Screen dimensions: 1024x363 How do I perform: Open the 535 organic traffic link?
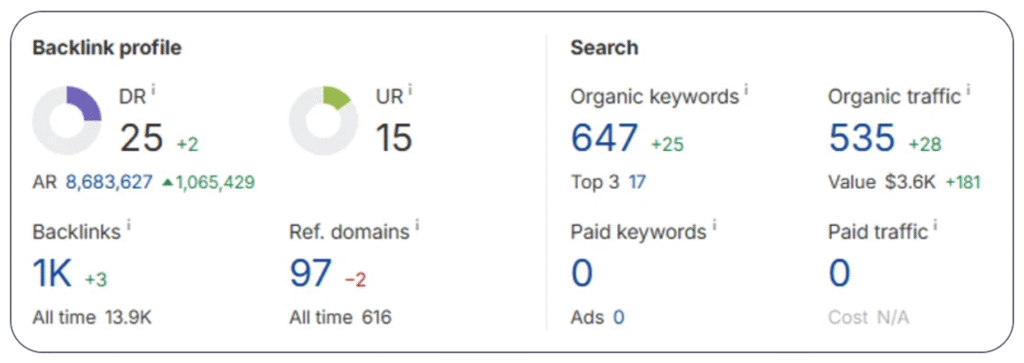[x=862, y=138]
